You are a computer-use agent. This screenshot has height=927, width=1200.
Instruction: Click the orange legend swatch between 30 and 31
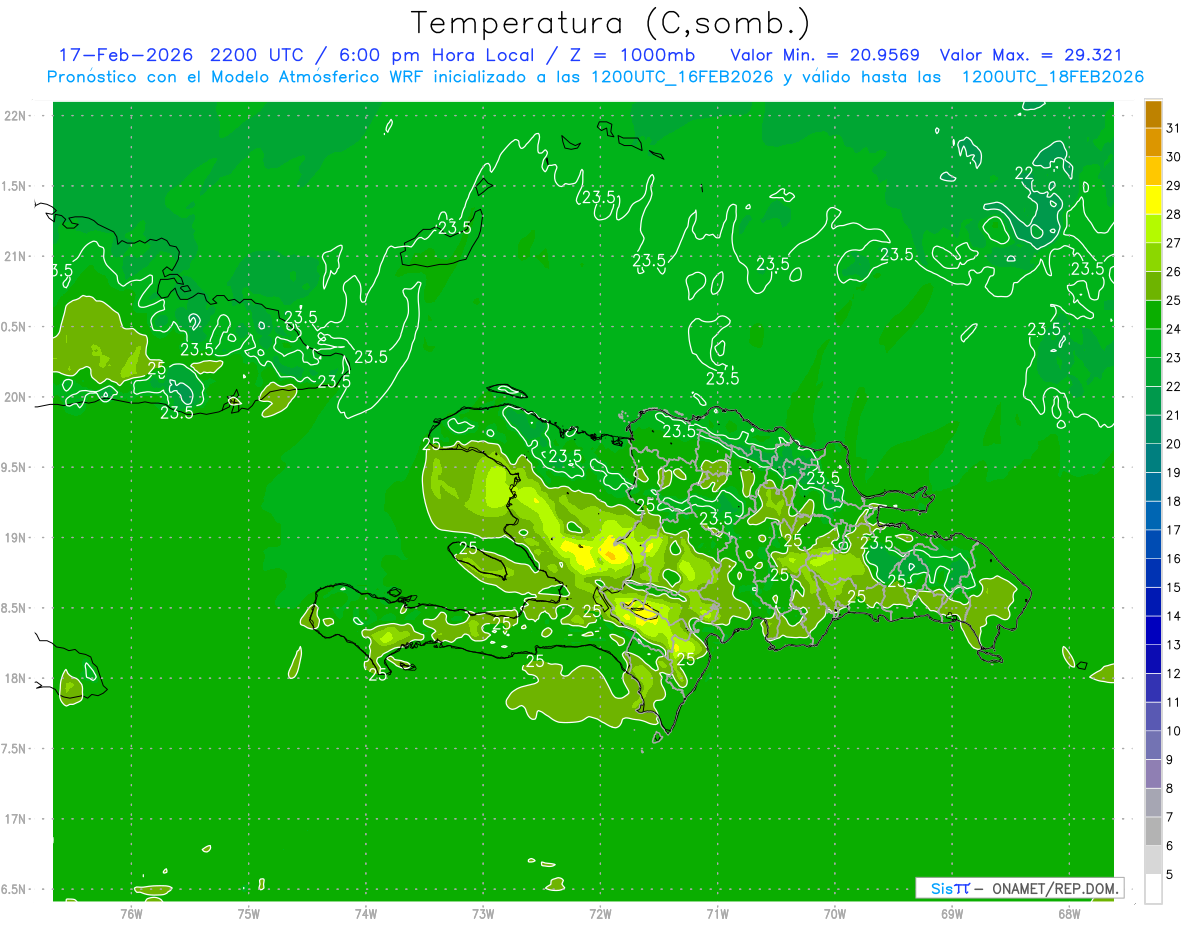coord(1153,143)
